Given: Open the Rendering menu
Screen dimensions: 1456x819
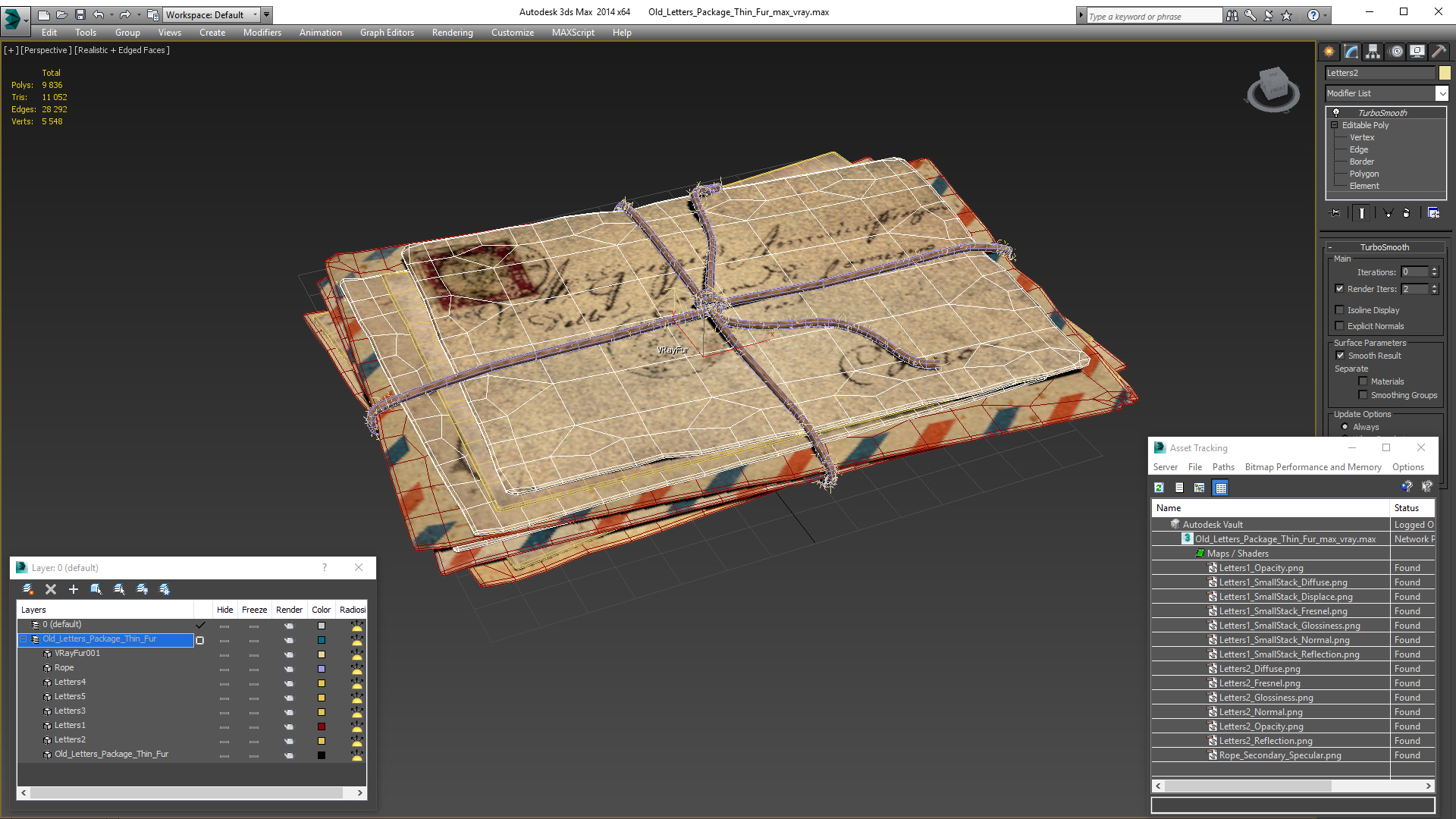Looking at the screenshot, I should coord(452,33).
